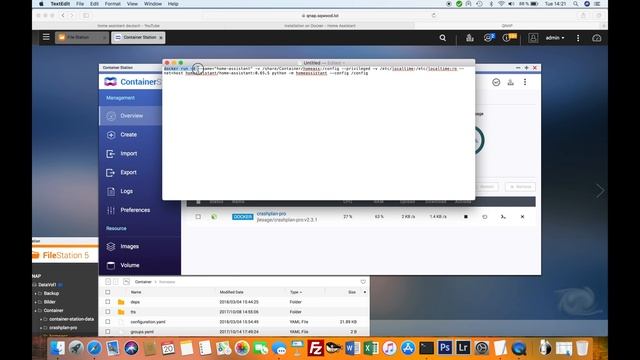Add current folder to File Station favorites heart
Screen dimensions: 640x360
(x=363, y=282)
